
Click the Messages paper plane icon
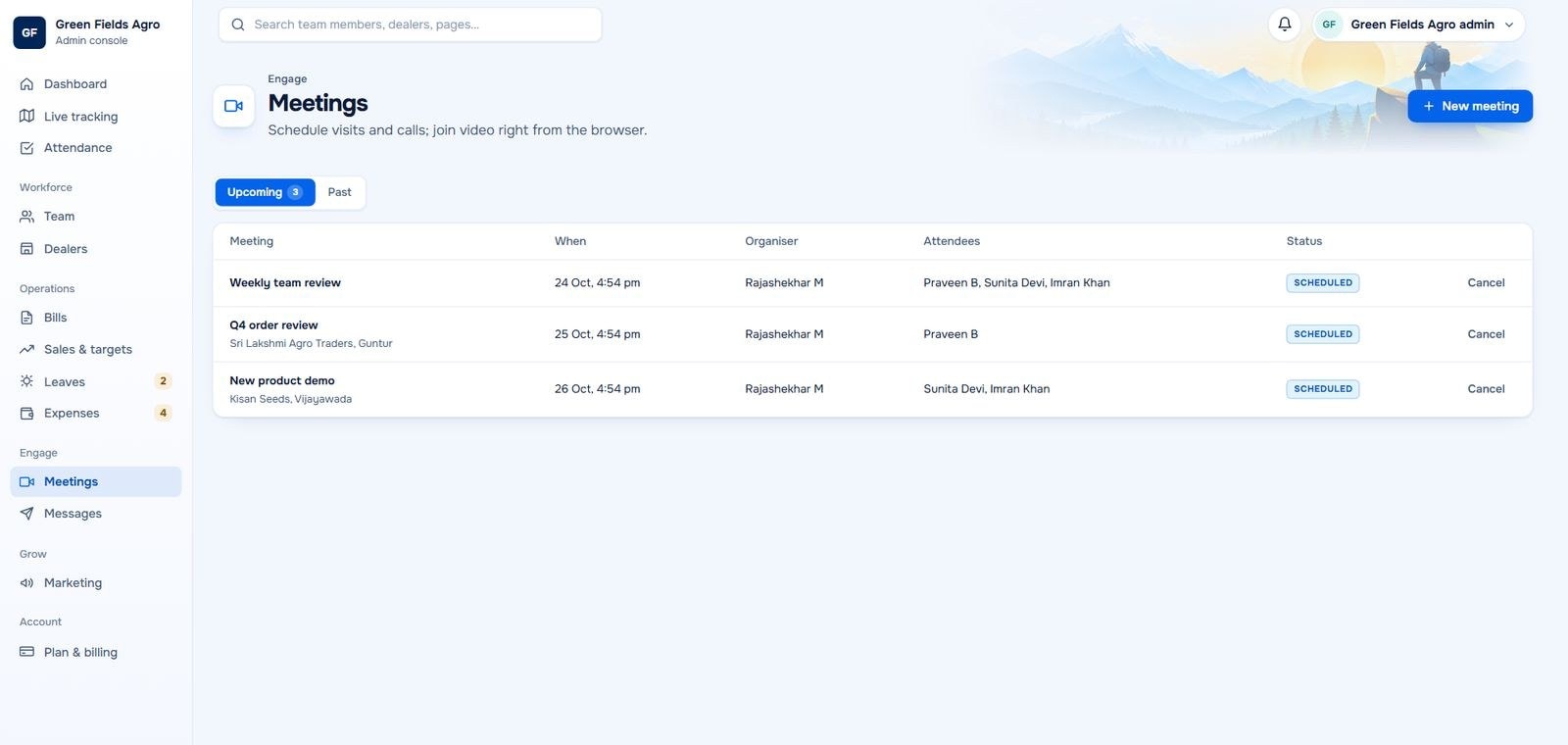[27, 514]
